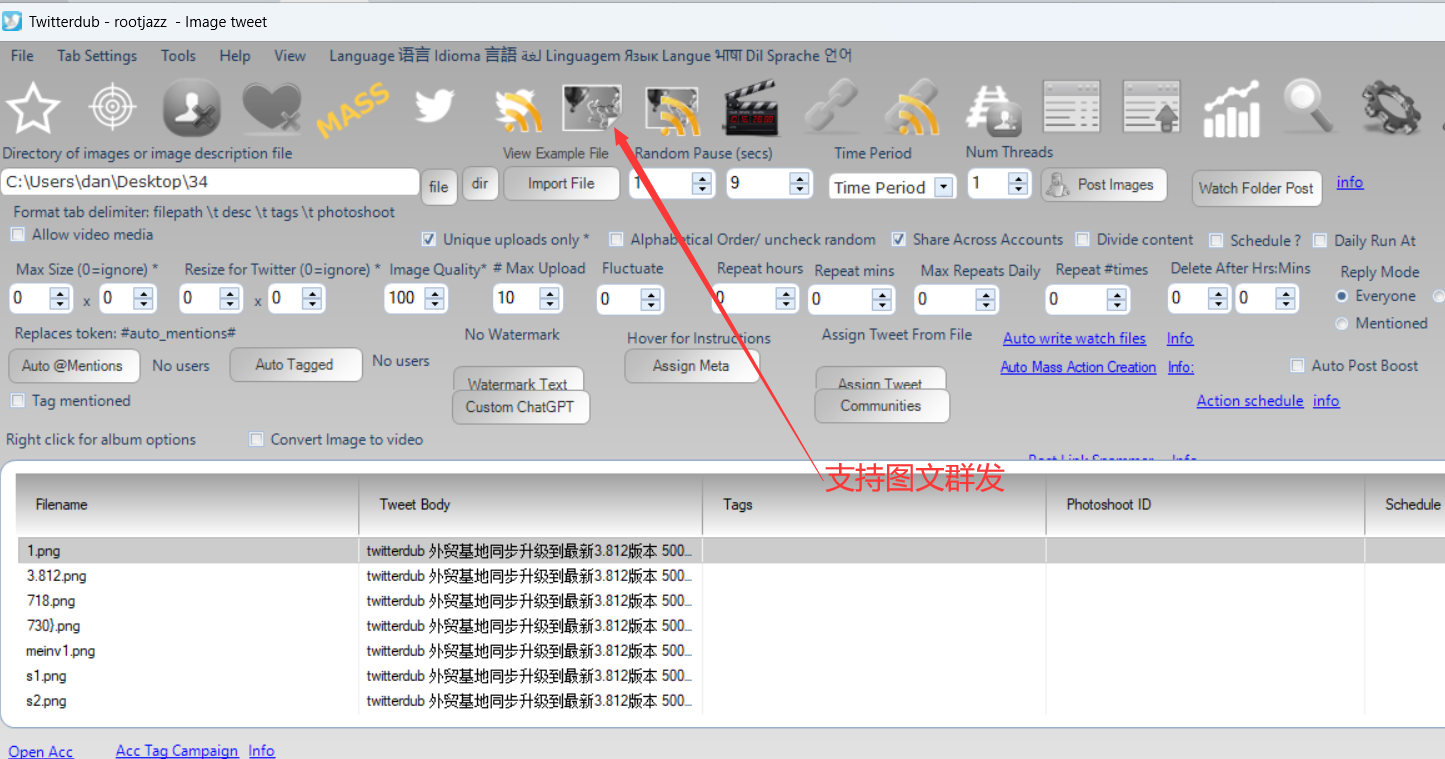This screenshot has height=759, width=1445.
Task: Increase the Num Threads spinner value
Action: click(x=1018, y=178)
